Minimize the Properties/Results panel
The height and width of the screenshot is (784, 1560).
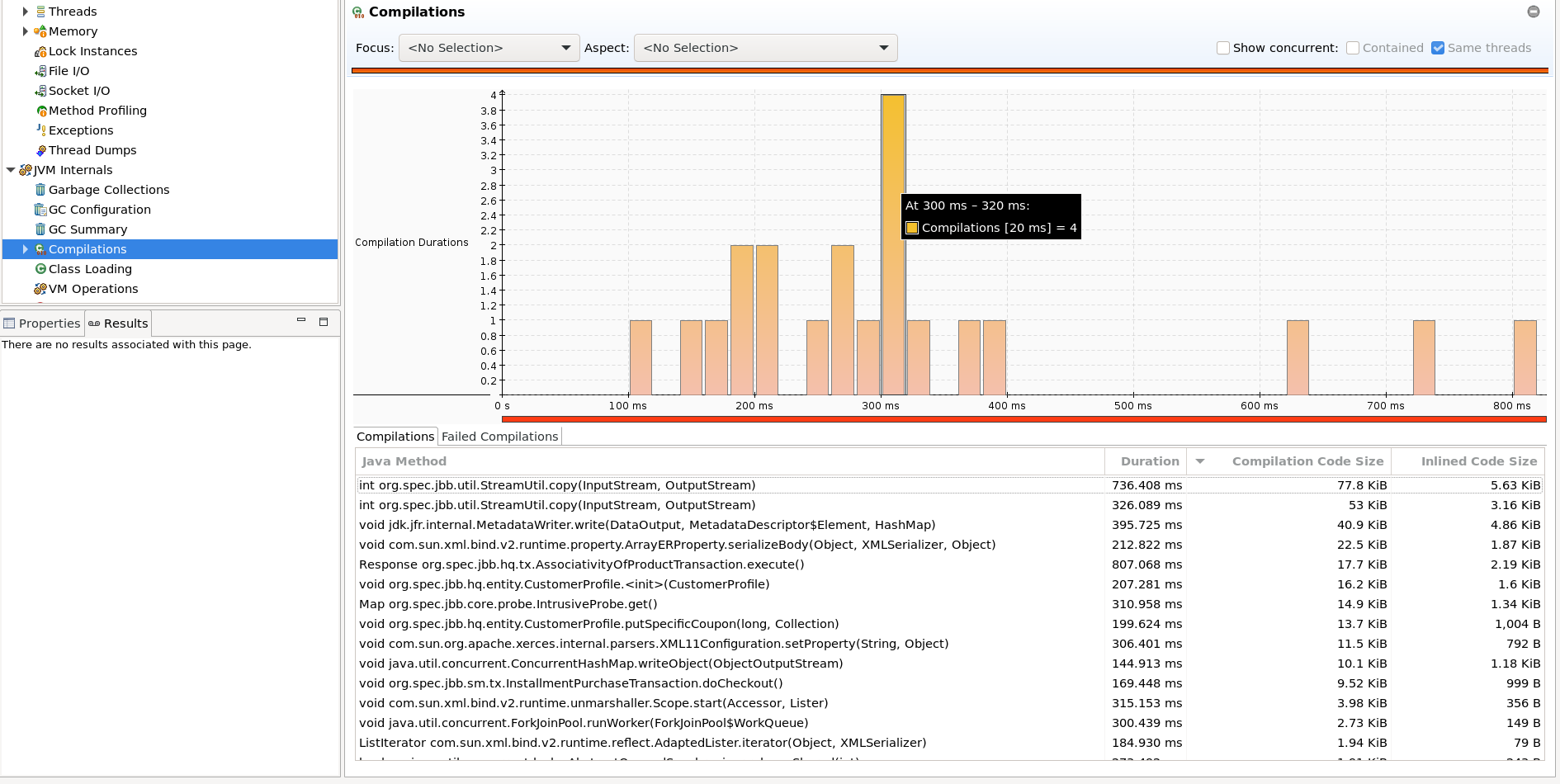click(301, 320)
